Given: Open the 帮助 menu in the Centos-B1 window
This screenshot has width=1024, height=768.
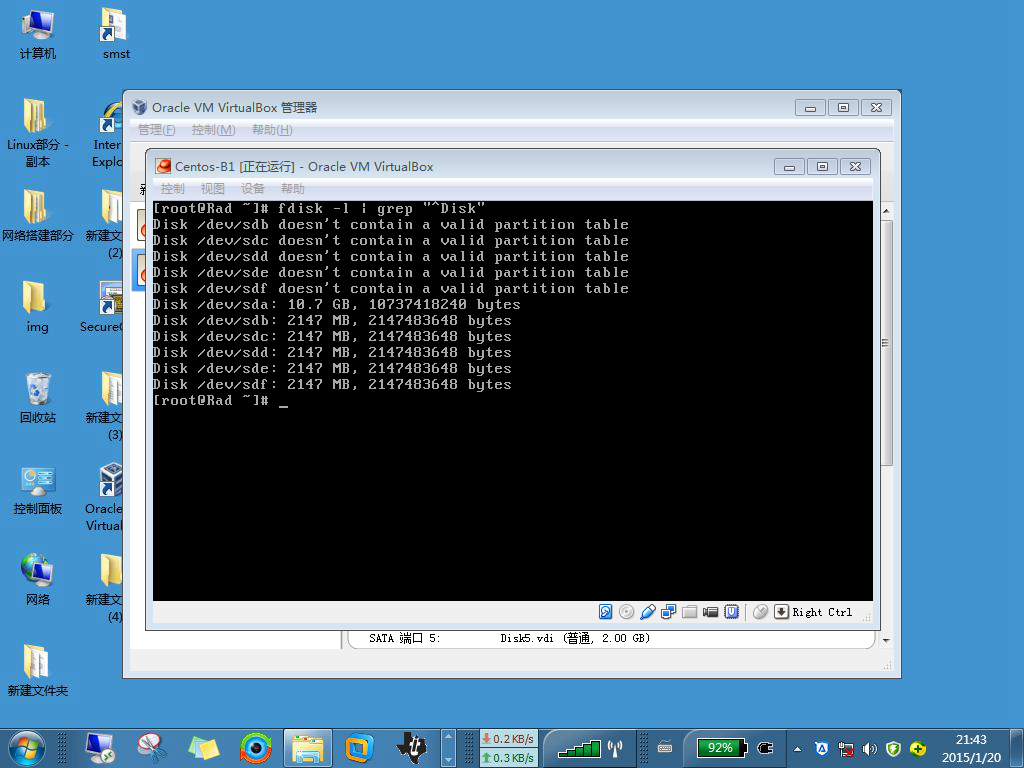Looking at the screenshot, I should click(293, 189).
